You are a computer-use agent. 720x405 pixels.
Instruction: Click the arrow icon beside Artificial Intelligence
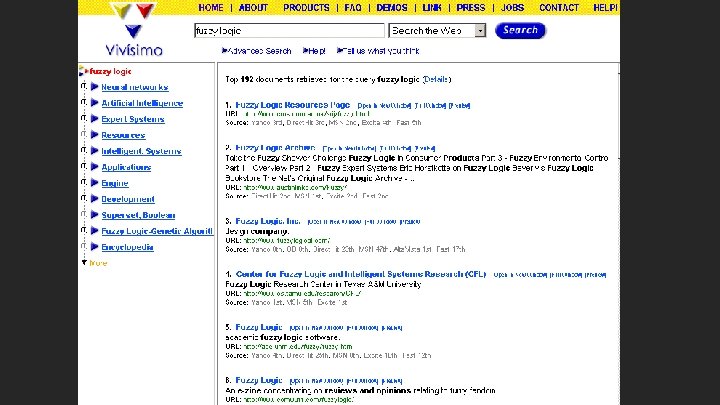click(95, 102)
